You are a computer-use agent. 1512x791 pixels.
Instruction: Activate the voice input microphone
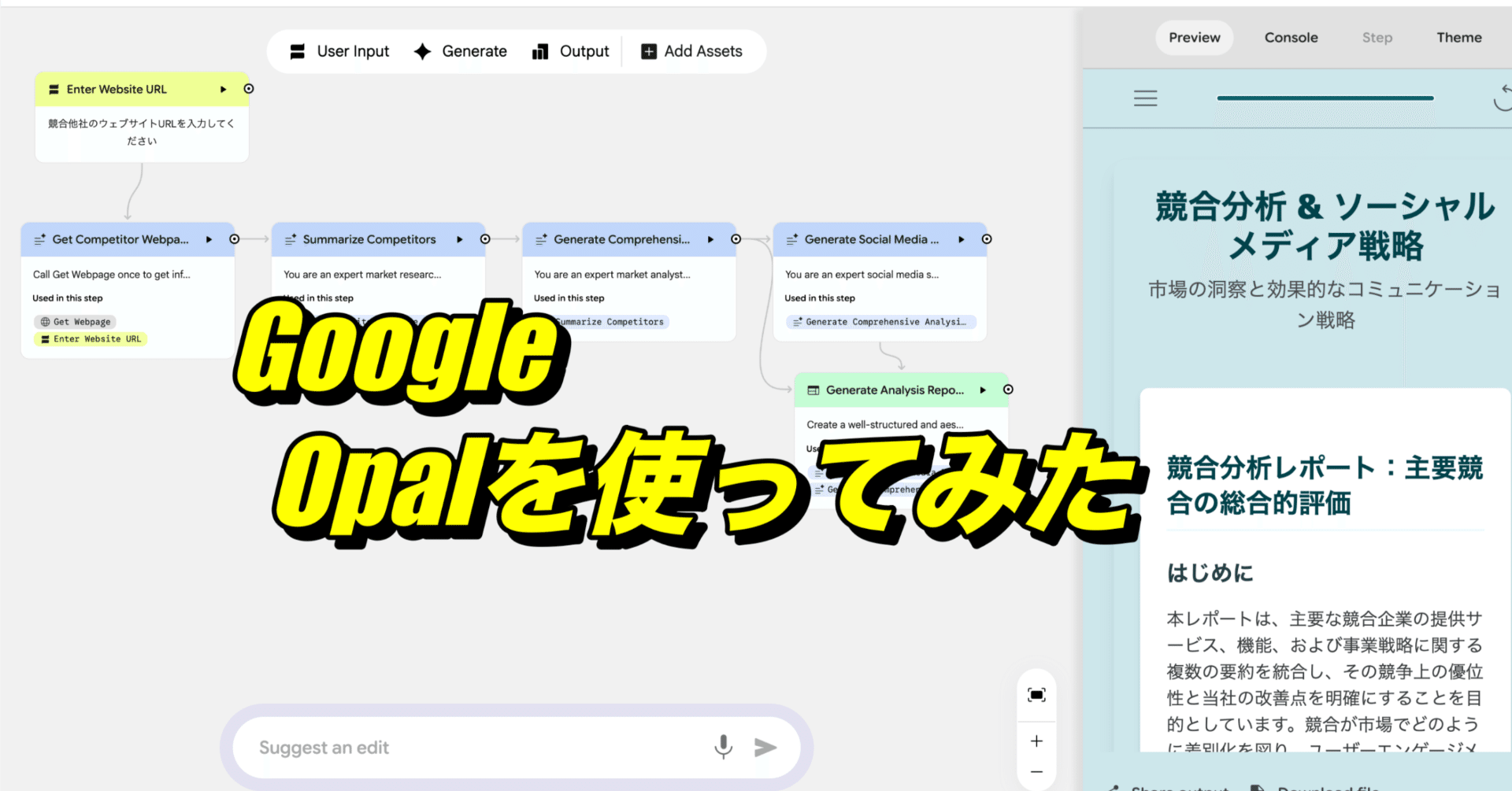pyautogui.click(x=723, y=747)
